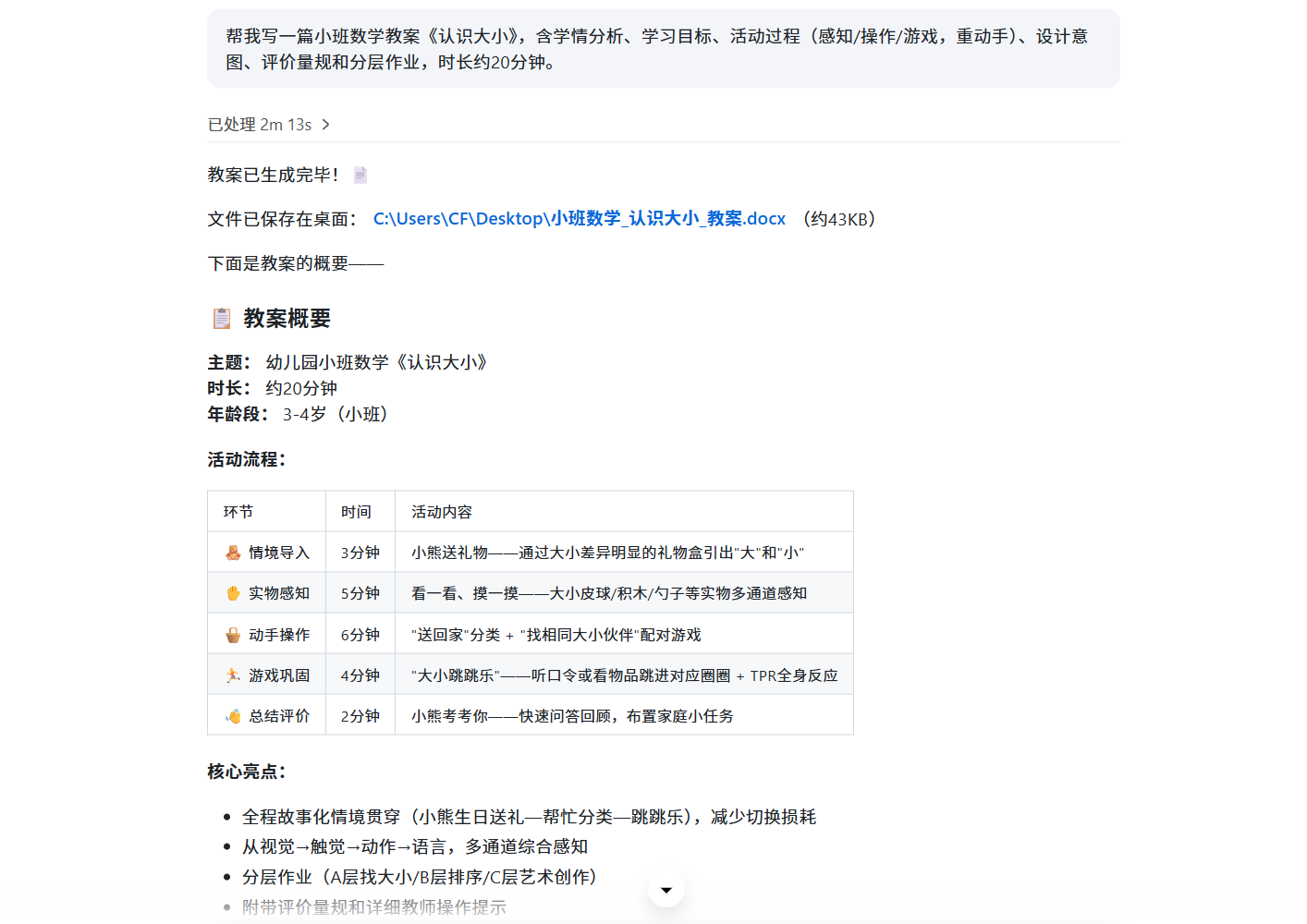Click the user prompt message bubble
Image resolution: width=1307 pixels, height=924 pixels.
664,49
